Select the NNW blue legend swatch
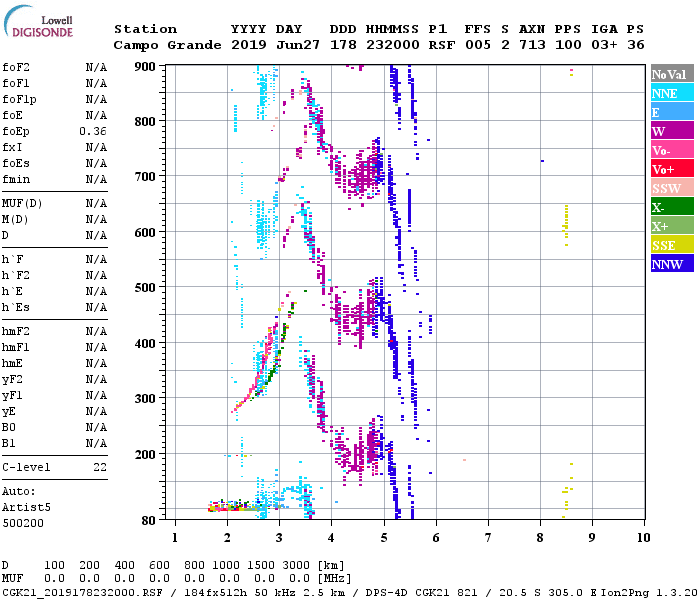The height and width of the screenshot is (600, 700). tap(672, 263)
